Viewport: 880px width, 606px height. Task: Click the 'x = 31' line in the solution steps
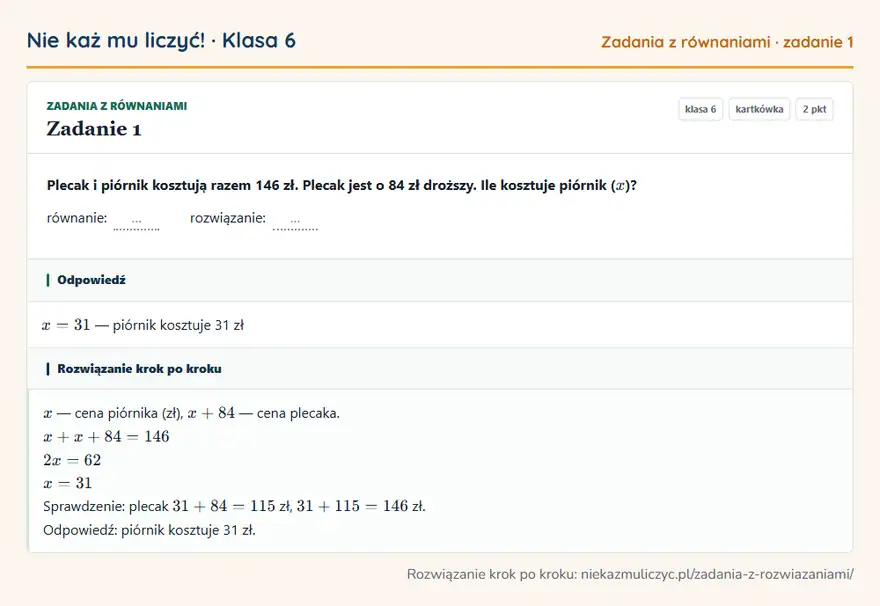[x=67, y=483]
